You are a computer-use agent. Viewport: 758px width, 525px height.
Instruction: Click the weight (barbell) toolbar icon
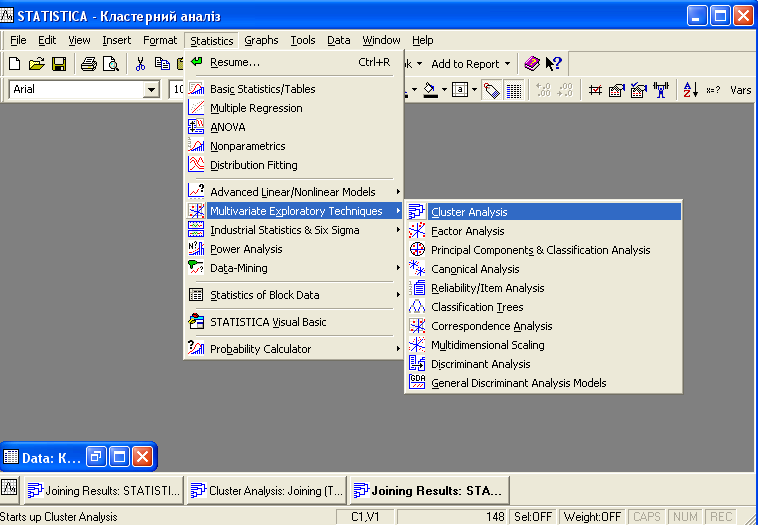660,90
